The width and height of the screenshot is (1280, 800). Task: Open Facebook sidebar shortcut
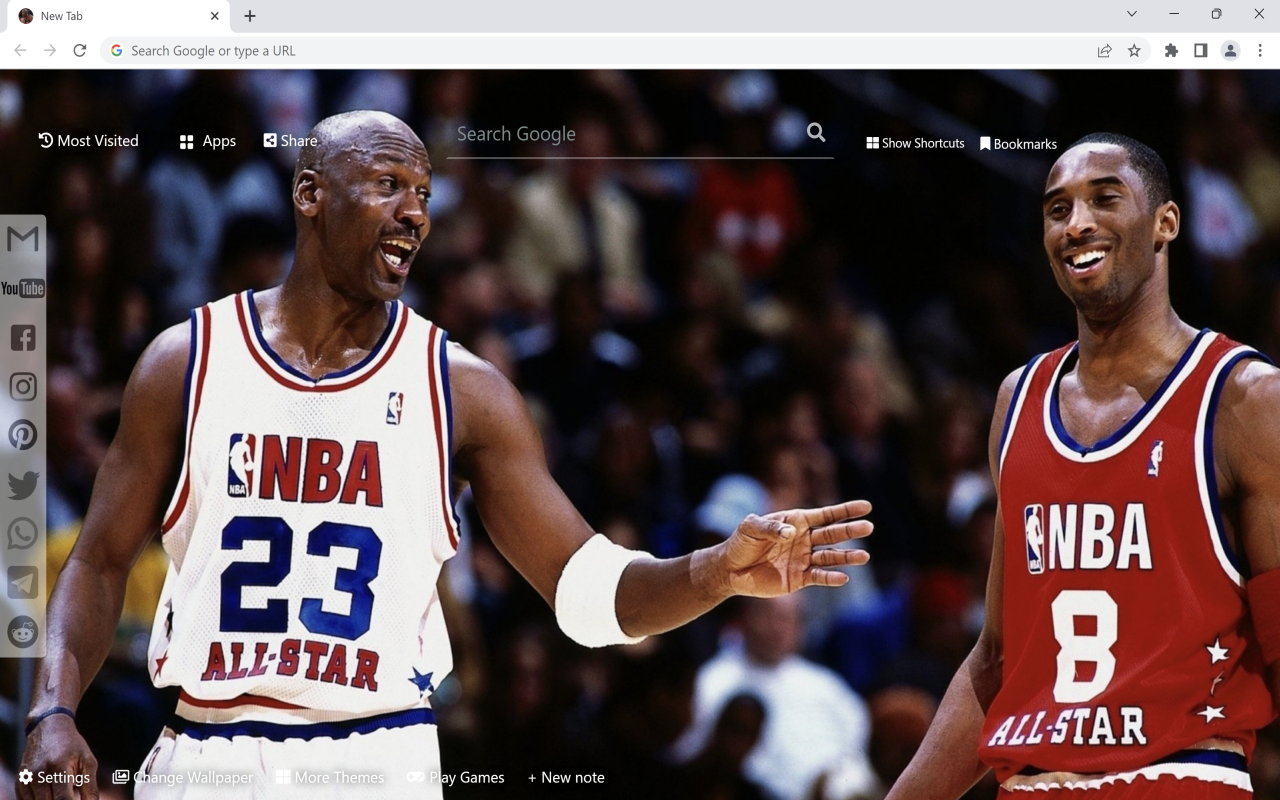[x=22, y=338]
